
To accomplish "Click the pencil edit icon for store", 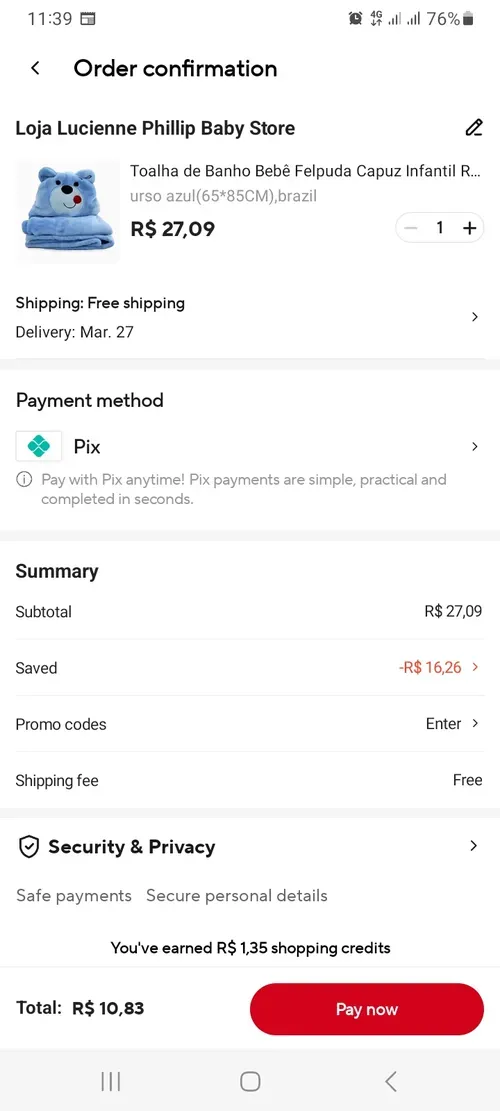I will click(x=474, y=128).
